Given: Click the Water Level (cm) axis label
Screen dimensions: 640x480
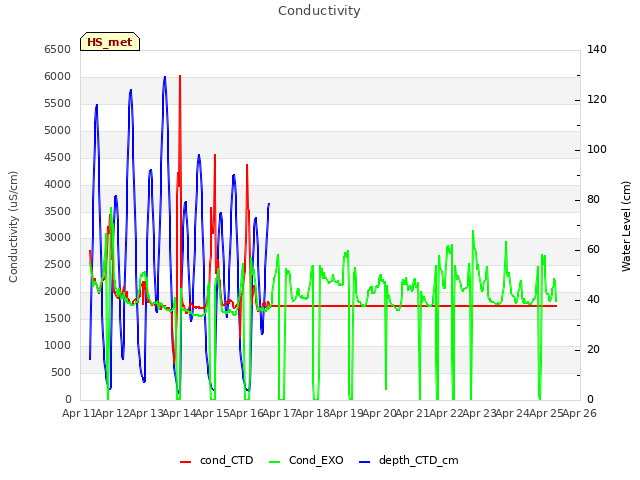Looking at the screenshot, I should (626, 227).
